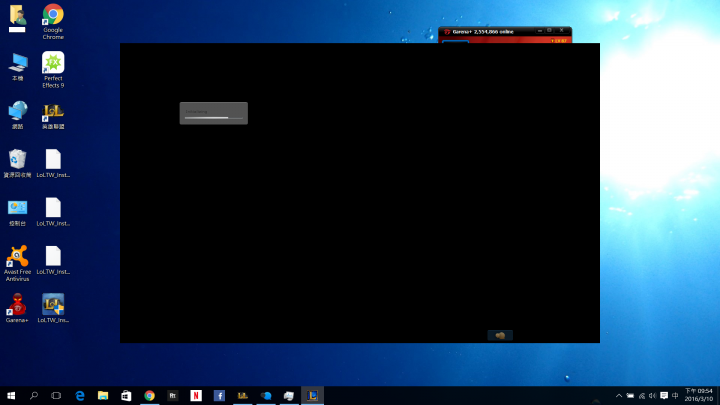Switch to Chrome in the taskbar

149,395
